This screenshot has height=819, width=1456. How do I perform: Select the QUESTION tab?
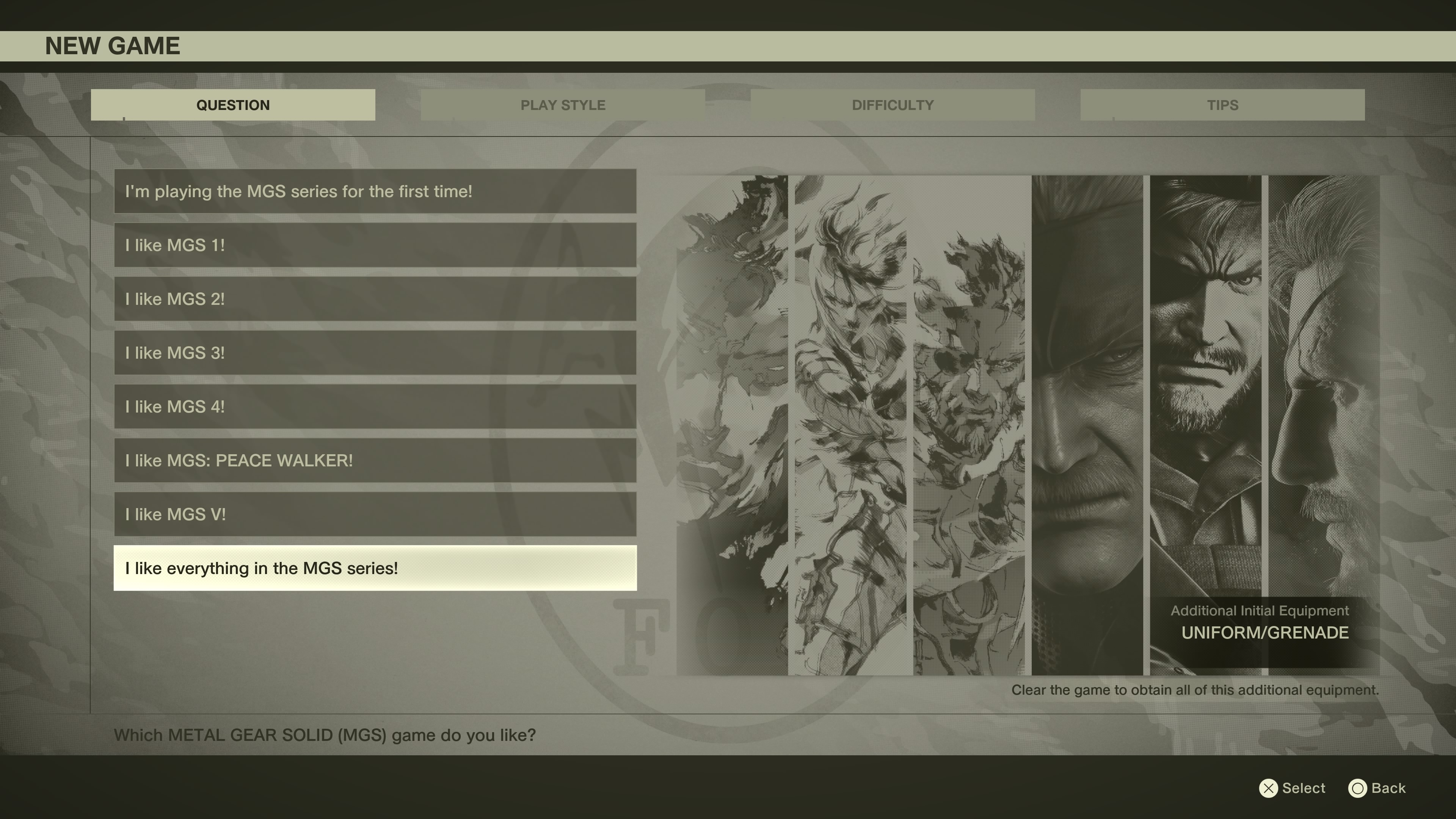point(233,105)
